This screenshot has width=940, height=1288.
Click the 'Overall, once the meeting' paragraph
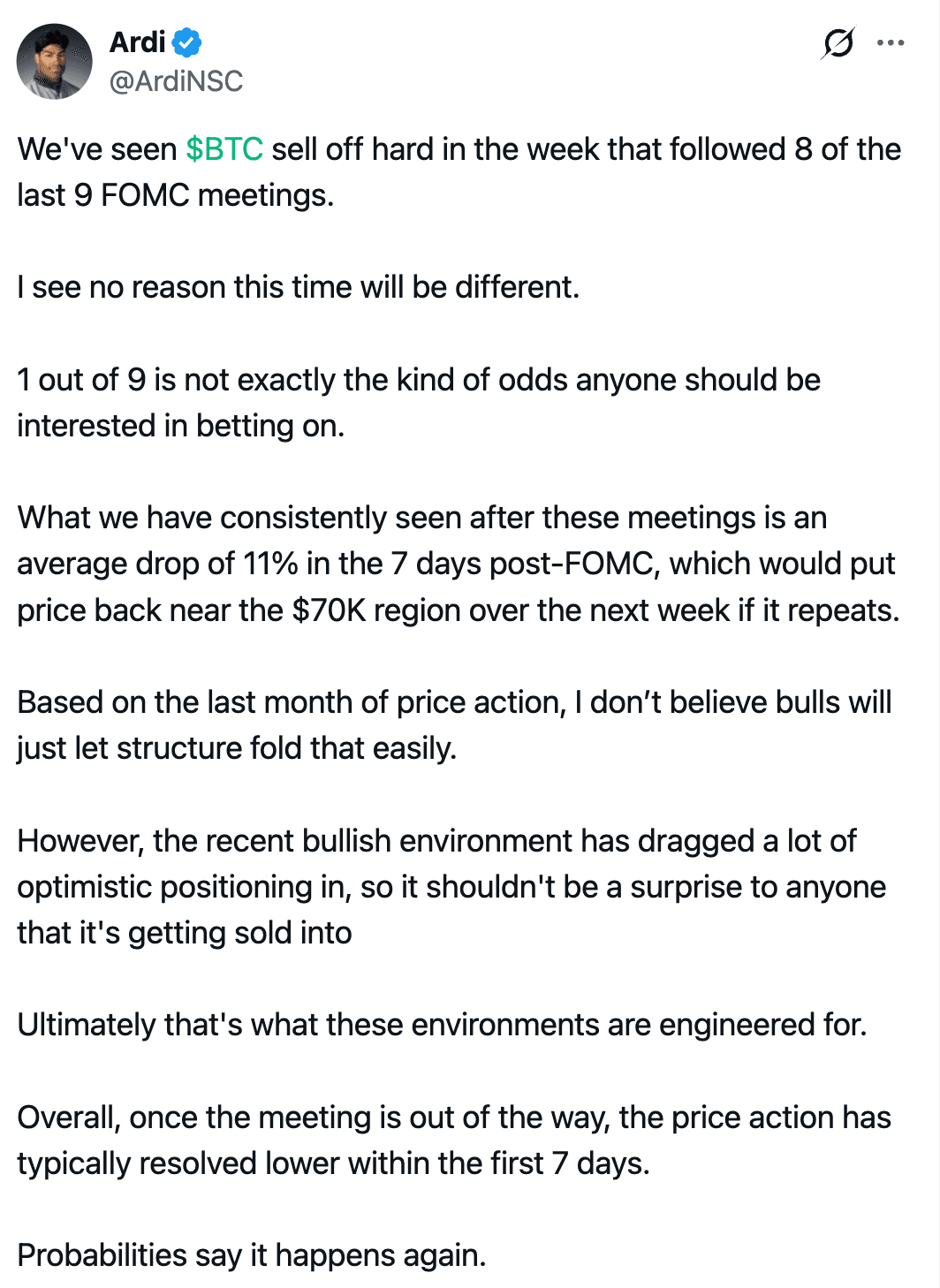pyautogui.click(x=454, y=1140)
